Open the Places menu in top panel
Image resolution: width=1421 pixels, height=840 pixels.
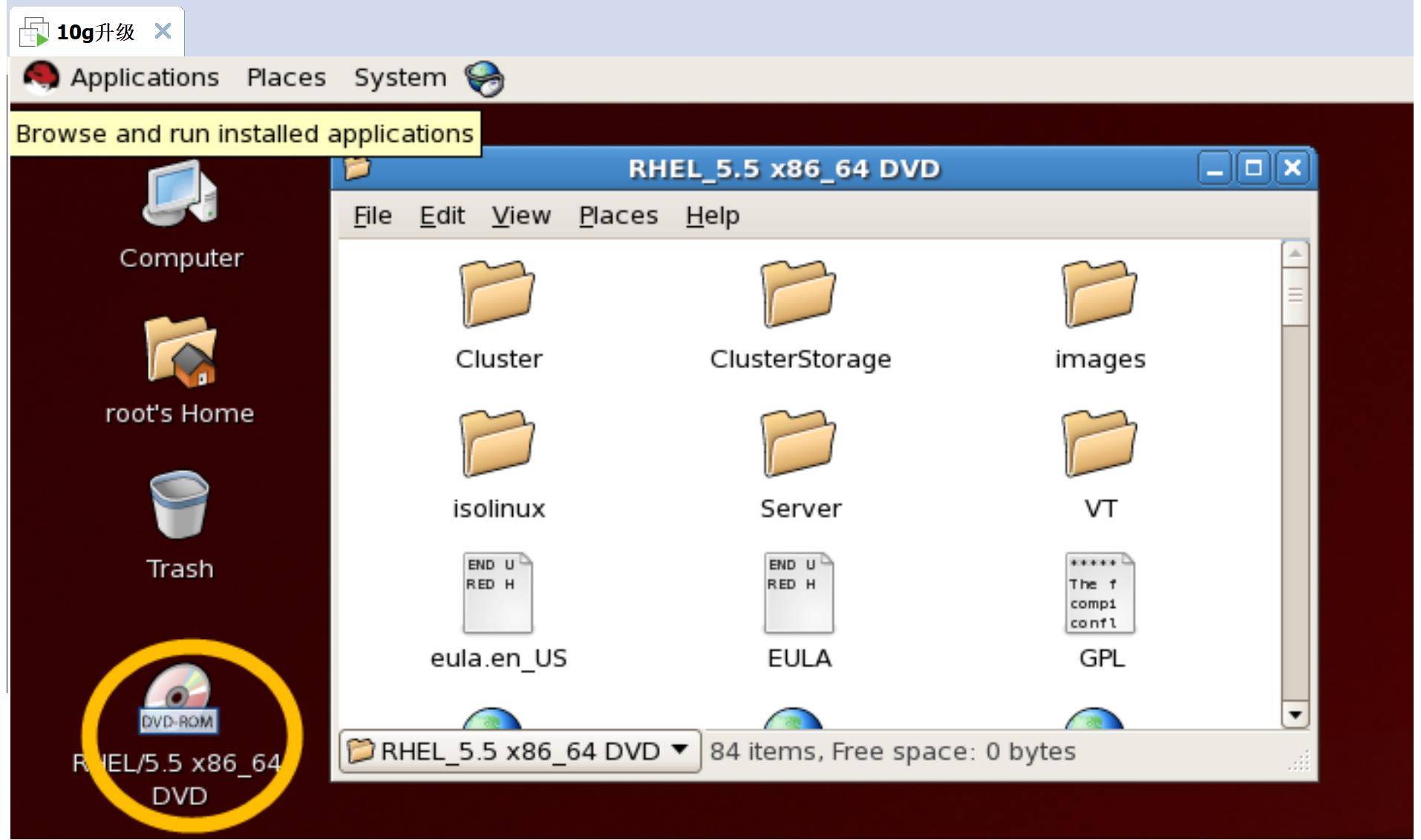(x=287, y=77)
